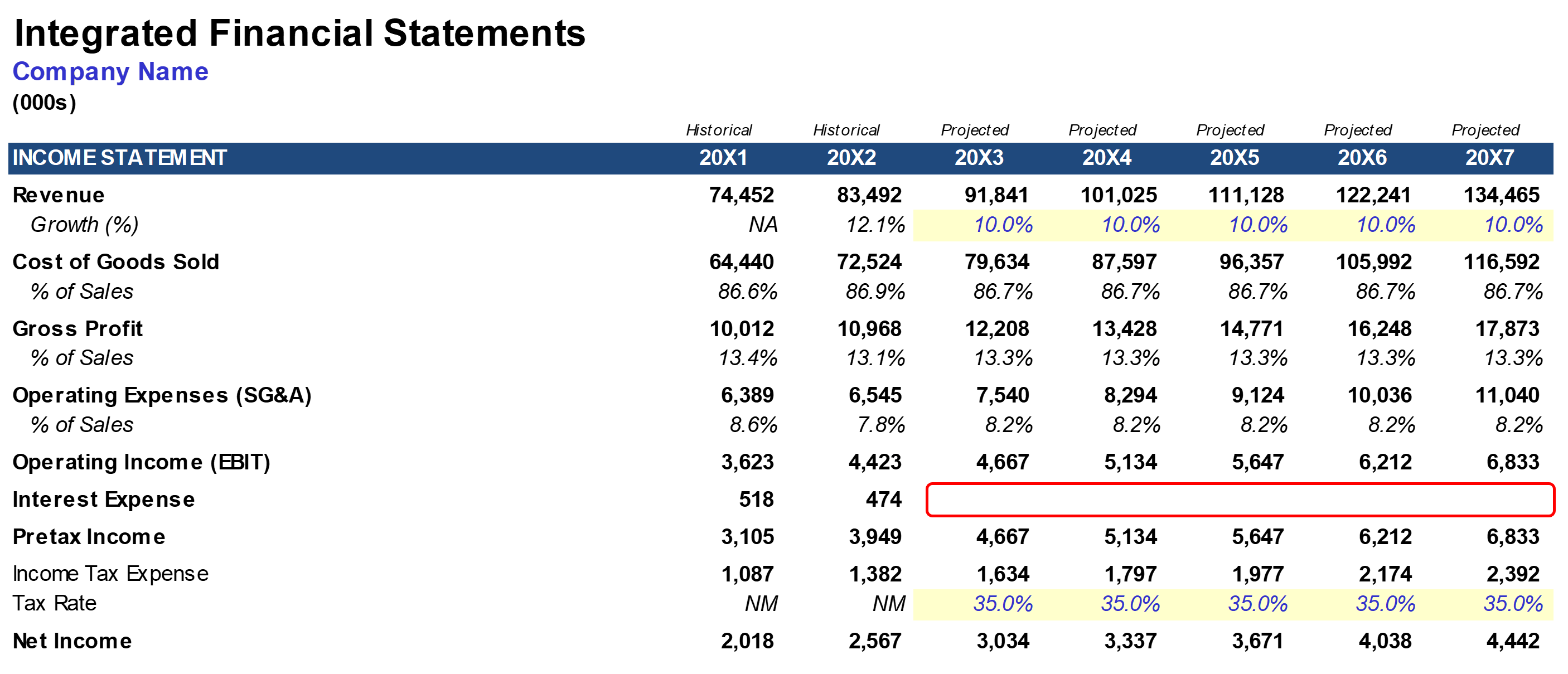The width and height of the screenshot is (1568, 674).
Task: Click the 'NA' growth cell for 20X1
Action: tap(763, 225)
